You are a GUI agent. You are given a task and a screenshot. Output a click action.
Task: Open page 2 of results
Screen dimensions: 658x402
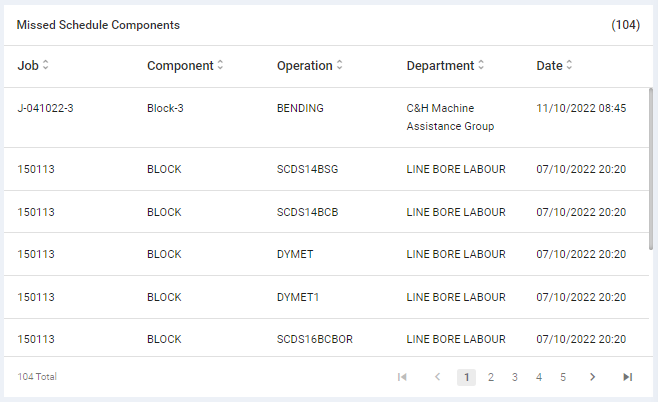[x=491, y=377]
